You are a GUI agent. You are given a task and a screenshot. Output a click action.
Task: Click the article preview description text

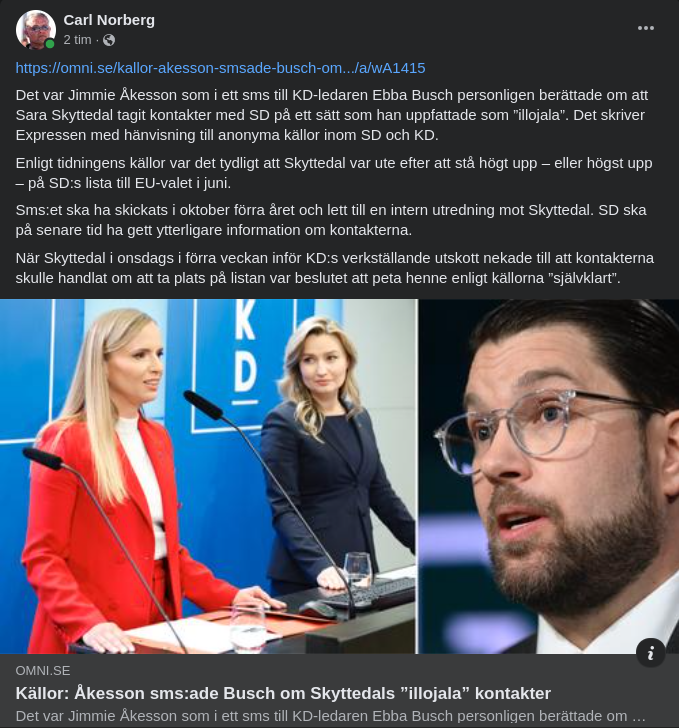331,716
